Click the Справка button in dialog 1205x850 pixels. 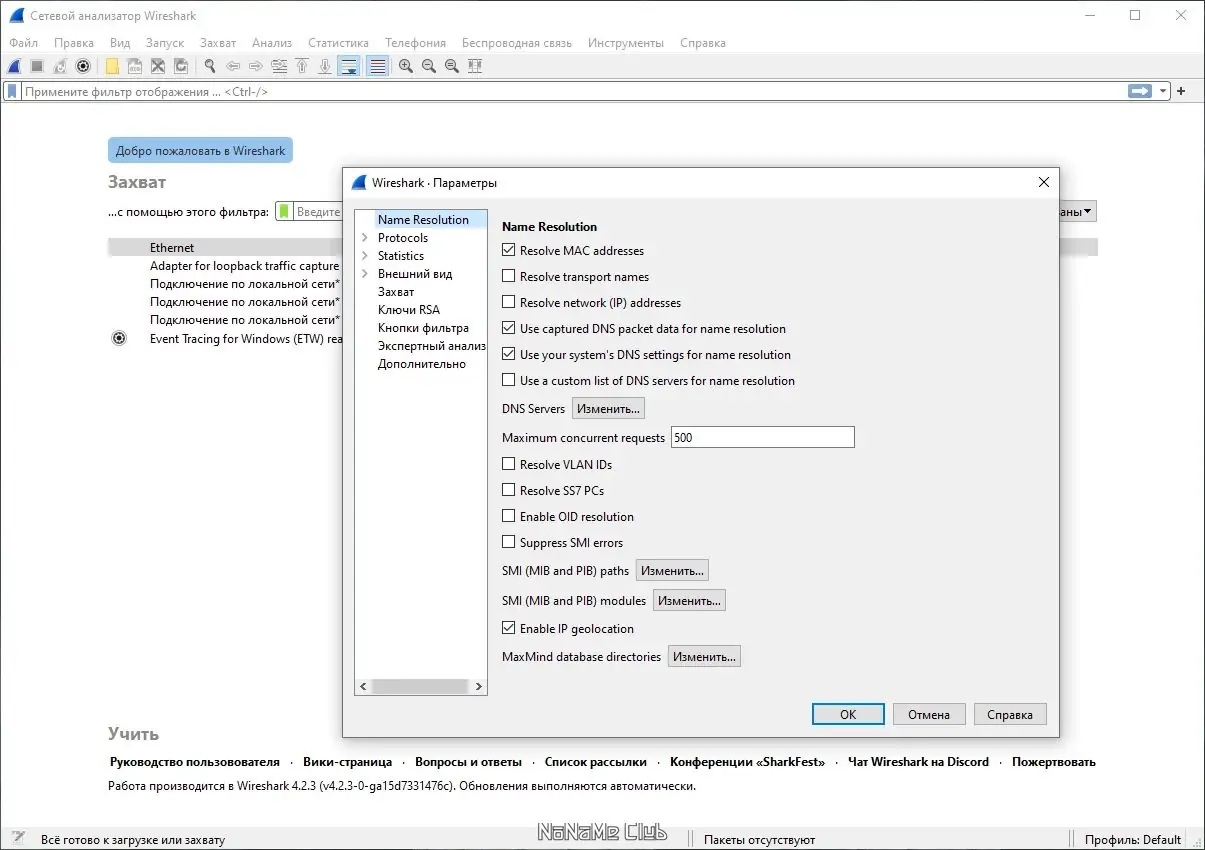[1010, 714]
